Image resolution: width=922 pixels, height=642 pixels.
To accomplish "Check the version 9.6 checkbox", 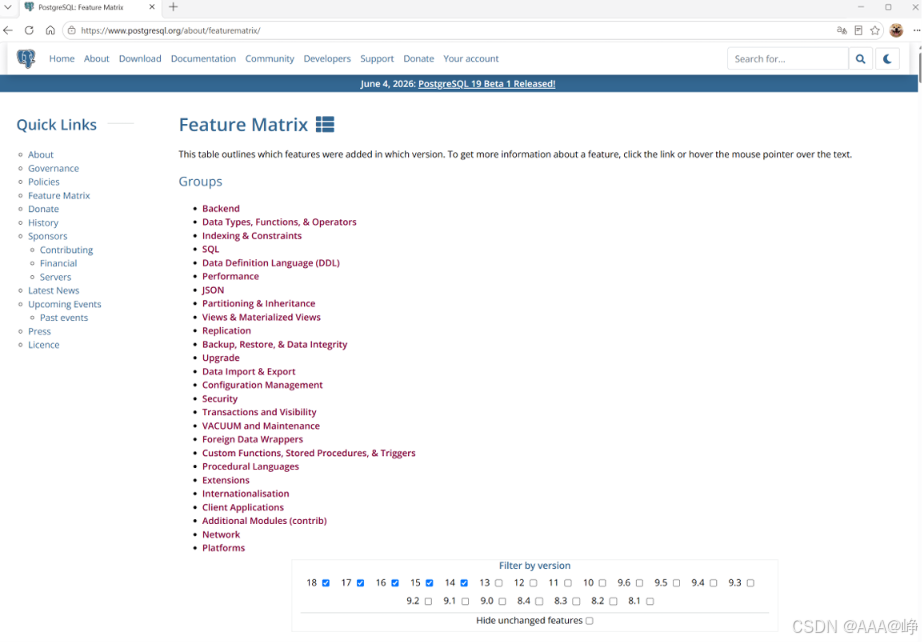I will 639,583.
